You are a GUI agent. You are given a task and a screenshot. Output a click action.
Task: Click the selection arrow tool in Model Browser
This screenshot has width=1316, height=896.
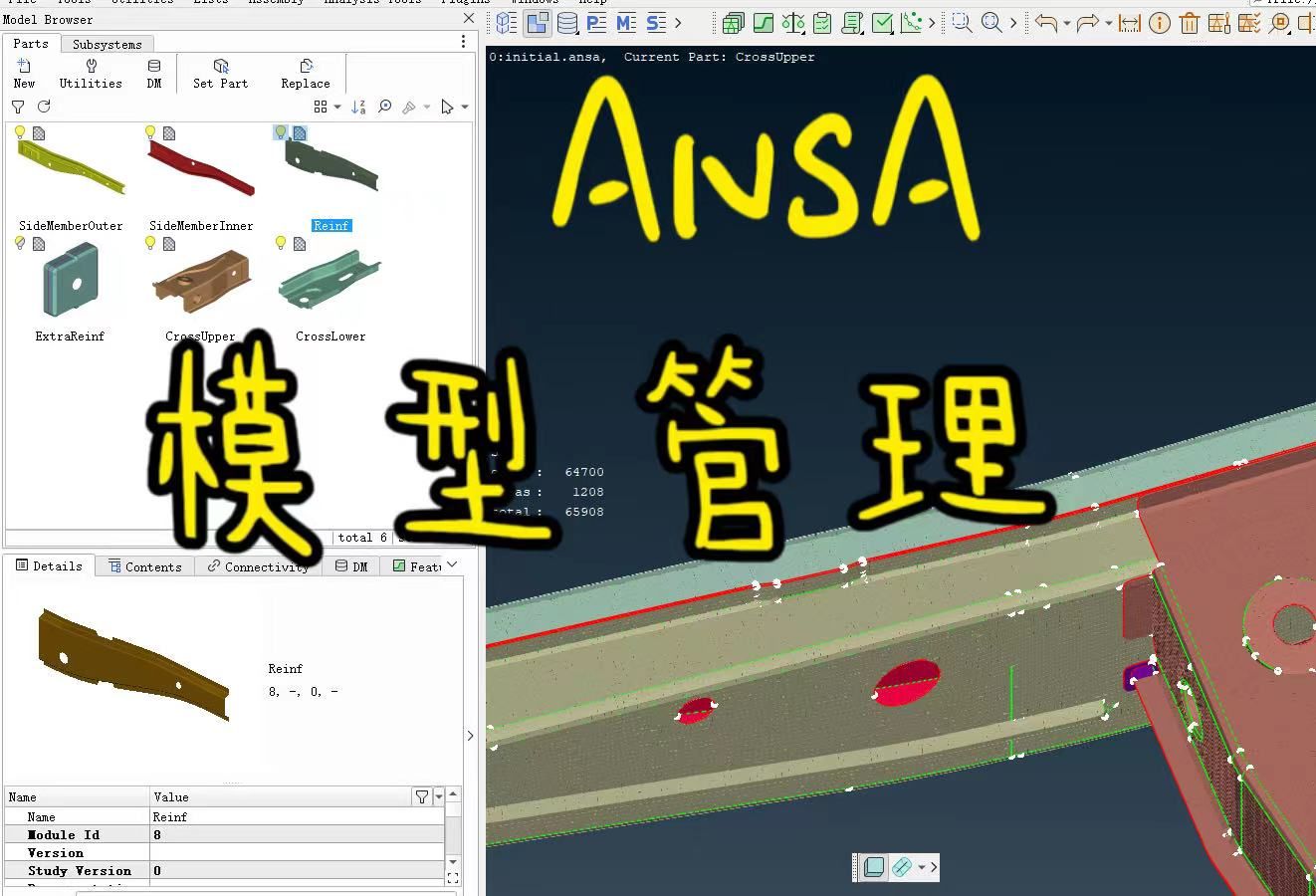(448, 107)
